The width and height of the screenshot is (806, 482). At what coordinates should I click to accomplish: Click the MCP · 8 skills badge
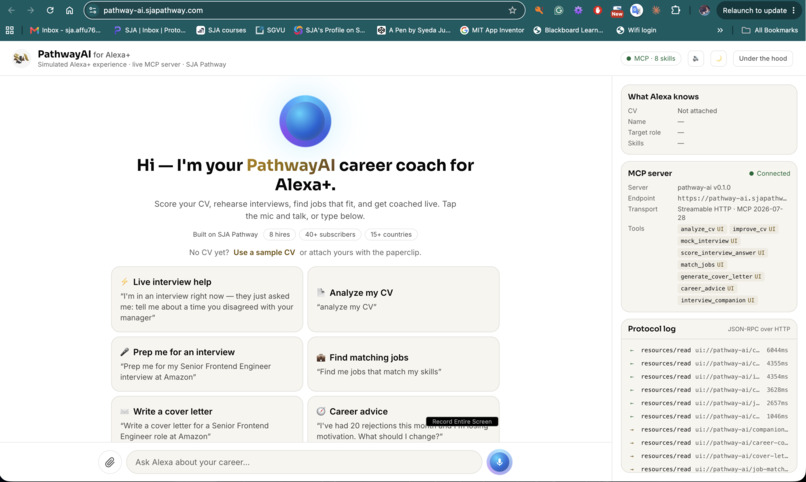tap(651, 59)
